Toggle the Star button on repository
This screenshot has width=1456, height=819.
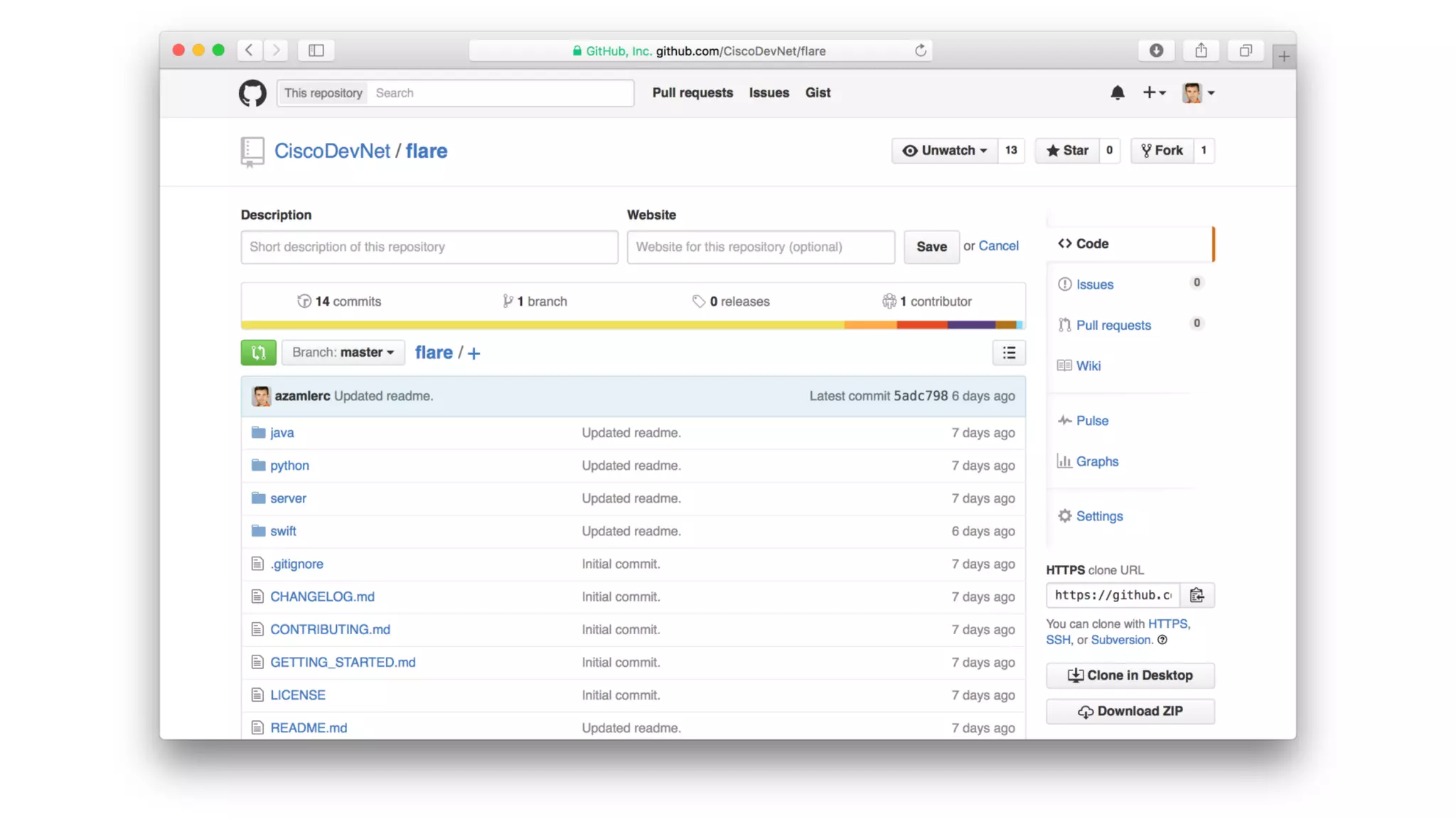point(1067,151)
